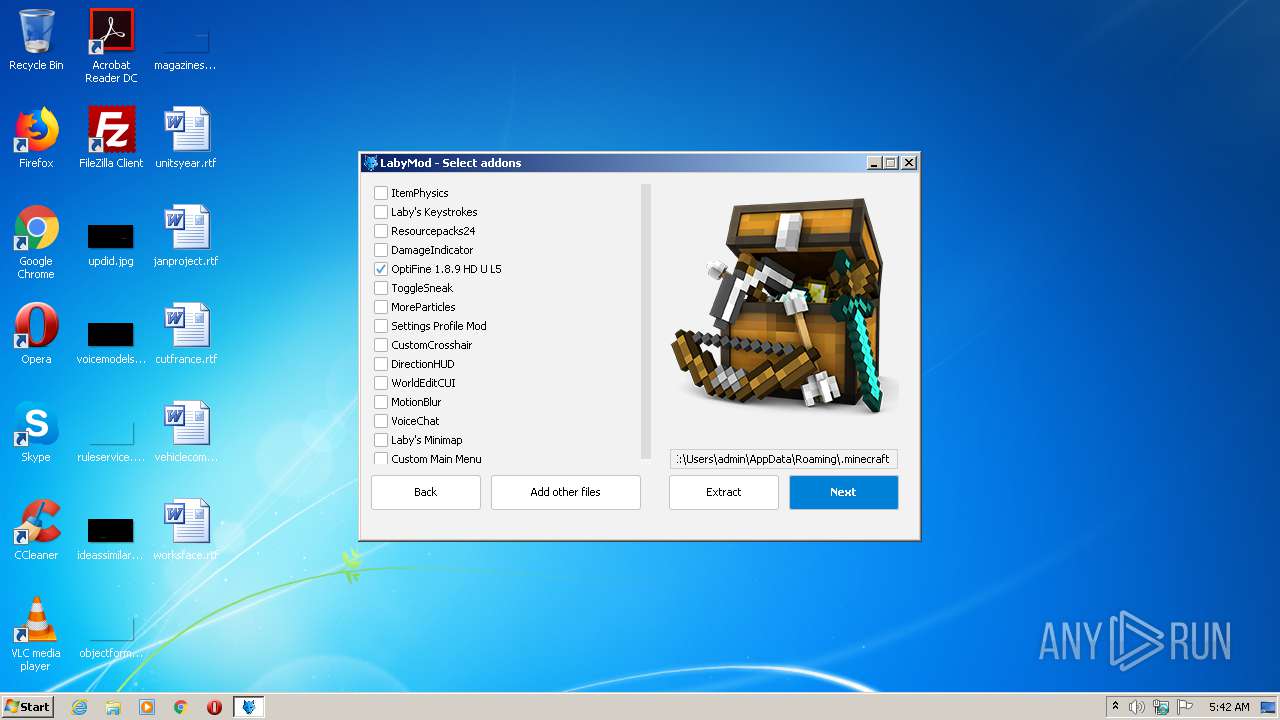Tick the DirectionHUD checkbox
The width and height of the screenshot is (1280, 720).
tap(381, 364)
